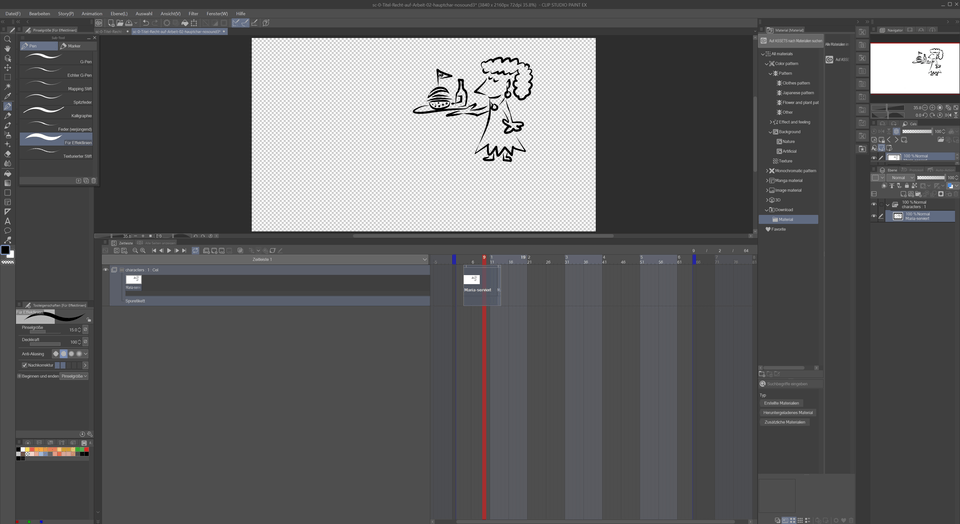Select the Kalligraphie pen preset
The image size is (960, 524).
[x=56, y=111]
